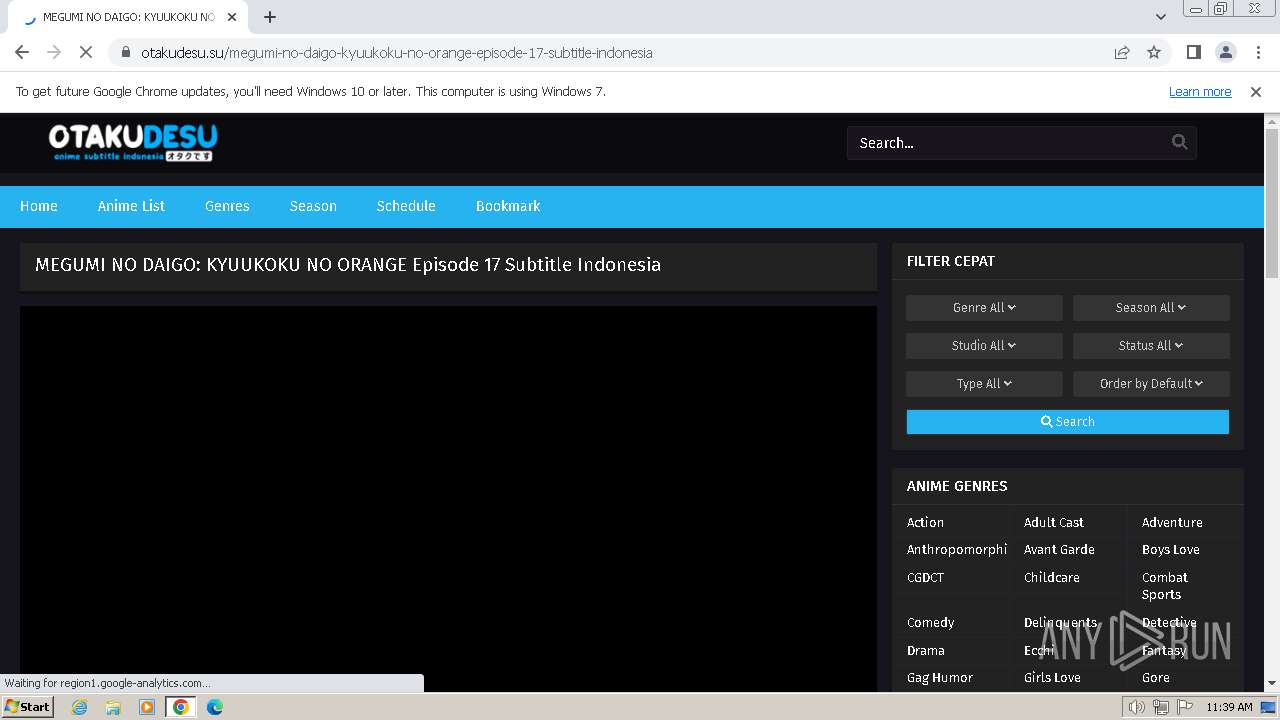Image resolution: width=1280 pixels, height=720 pixels.
Task: Open the Anime List menu item
Action: tap(131, 206)
